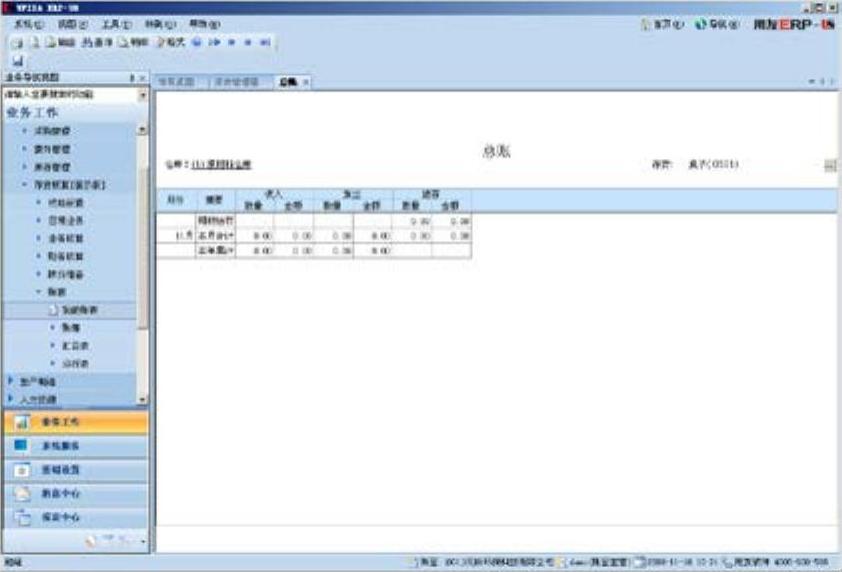Click the 基础设置 panel button
This screenshot has height=572, width=842.
click(74, 469)
